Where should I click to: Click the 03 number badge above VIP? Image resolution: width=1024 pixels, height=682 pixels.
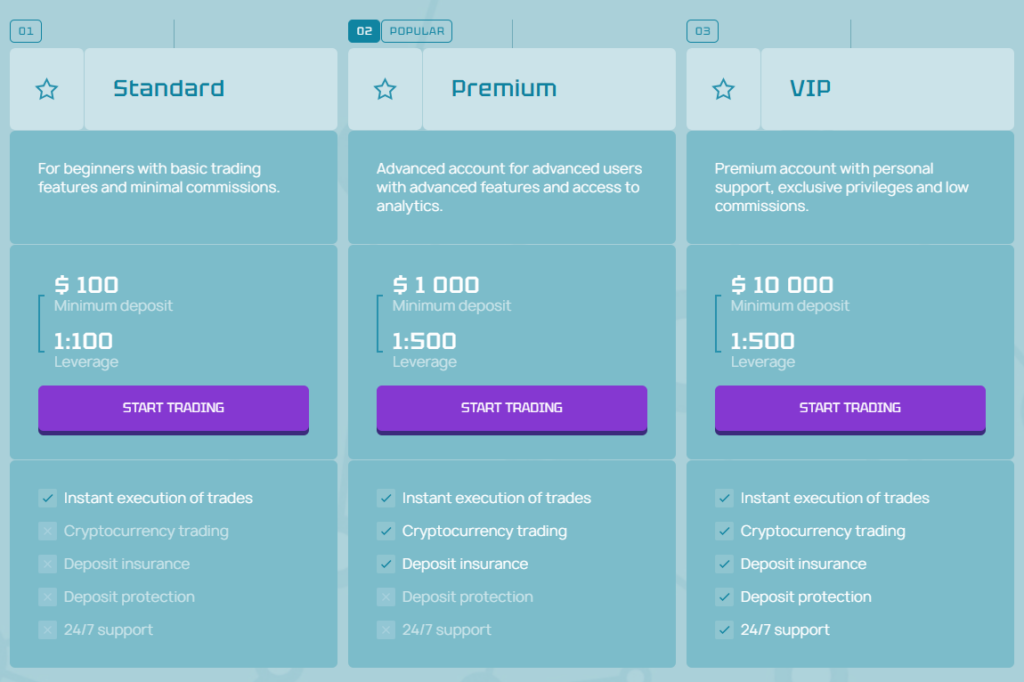[x=702, y=32]
